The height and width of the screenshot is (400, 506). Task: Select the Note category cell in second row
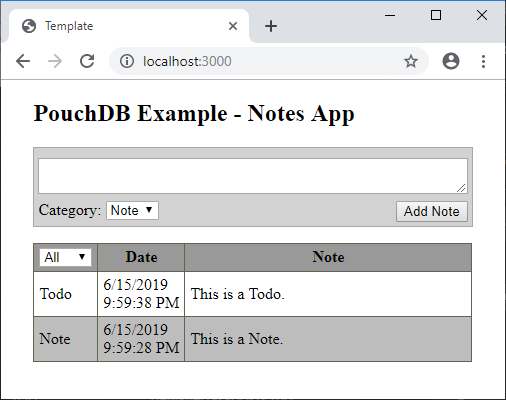tap(65, 339)
